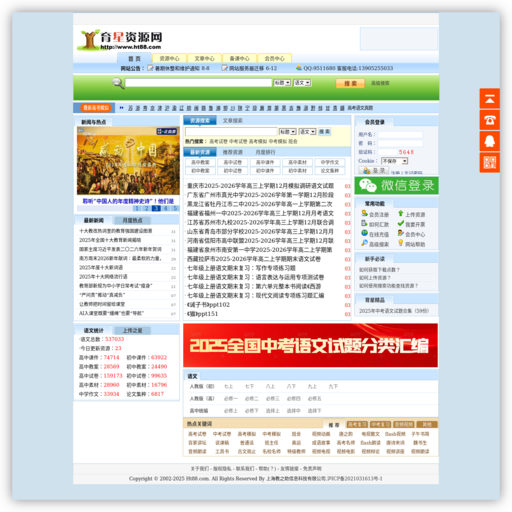Open the 语文 dropdown in green search bar
512x512 pixels.
[x=302, y=83]
